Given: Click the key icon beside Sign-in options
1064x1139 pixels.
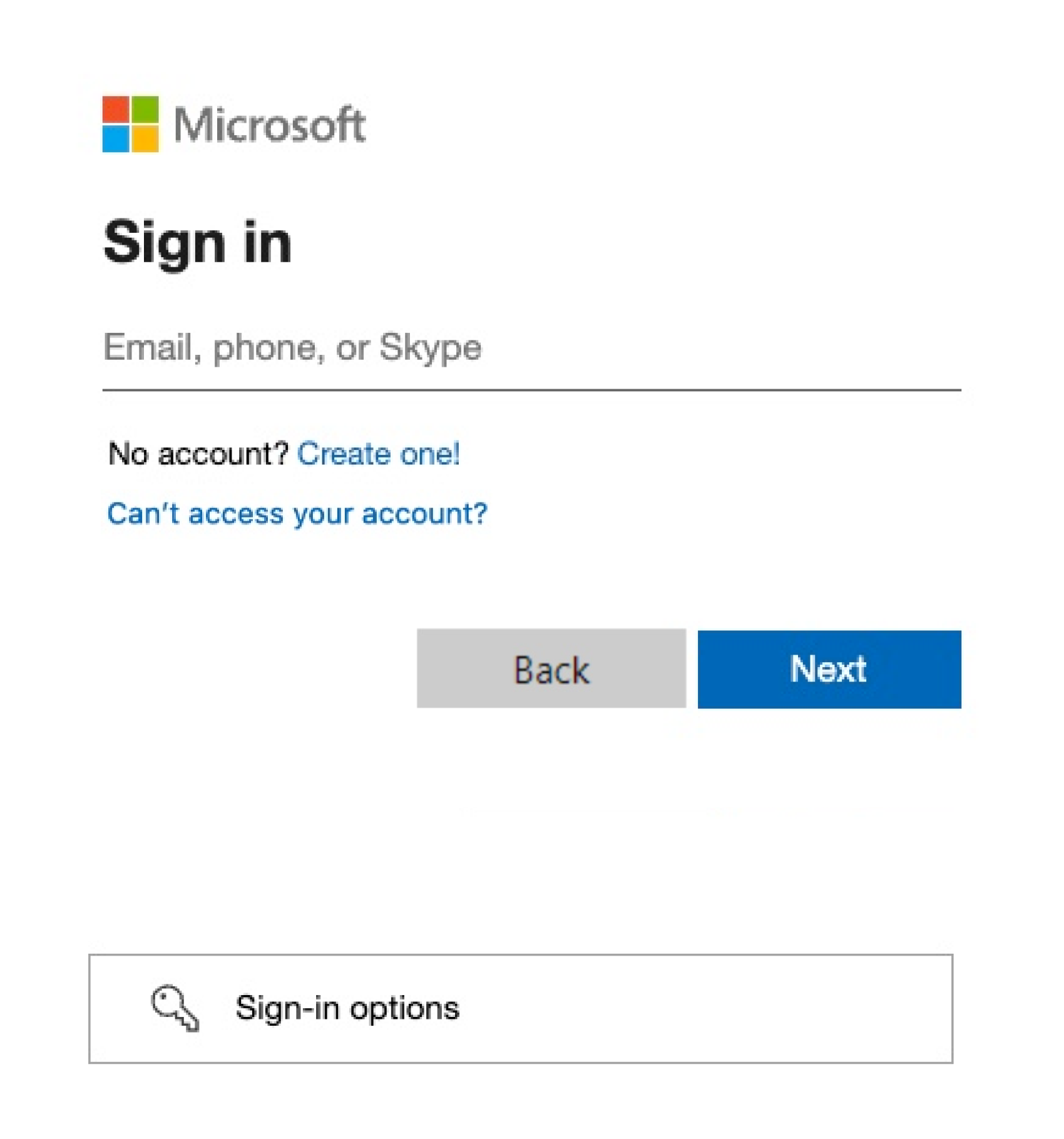Looking at the screenshot, I should point(175,1008).
